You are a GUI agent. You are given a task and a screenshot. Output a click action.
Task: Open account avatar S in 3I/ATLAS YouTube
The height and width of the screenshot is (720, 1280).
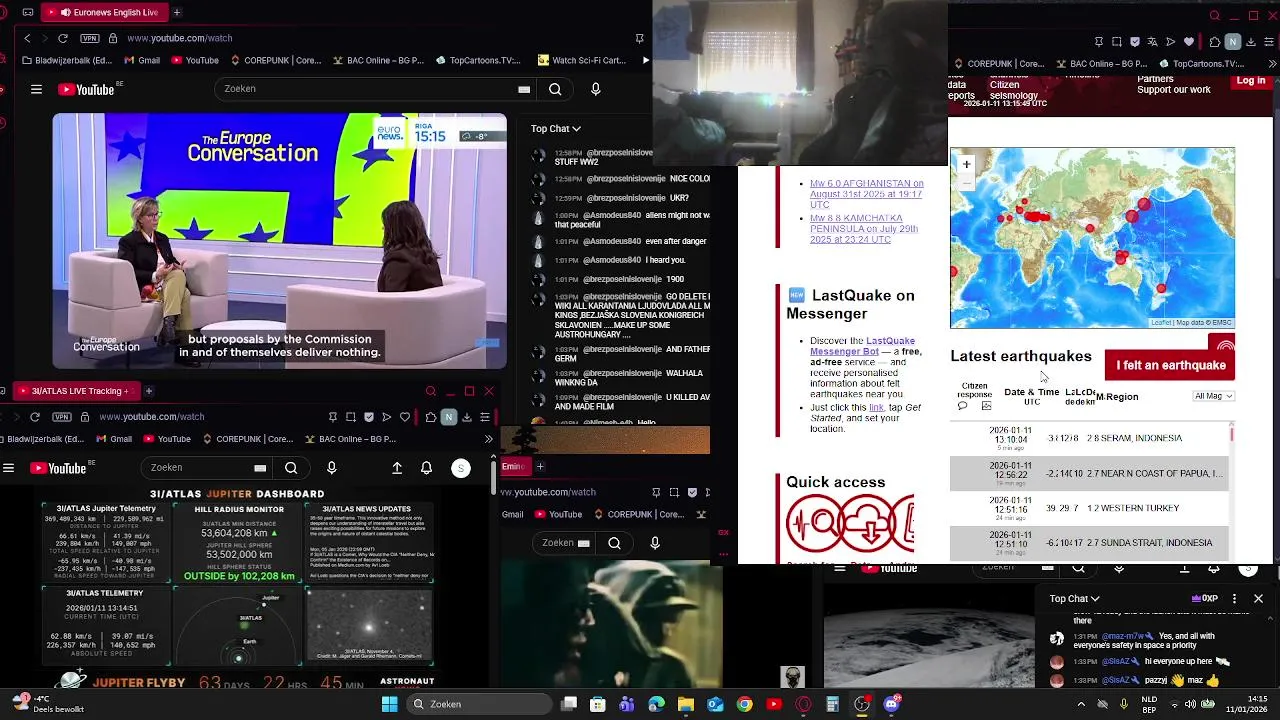pos(461,468)
